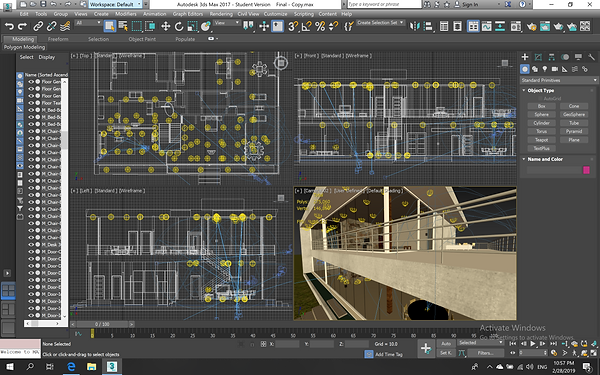The image size is (600, 375).
Task: Click the keyword search field
Action: (x=384, y=4)
